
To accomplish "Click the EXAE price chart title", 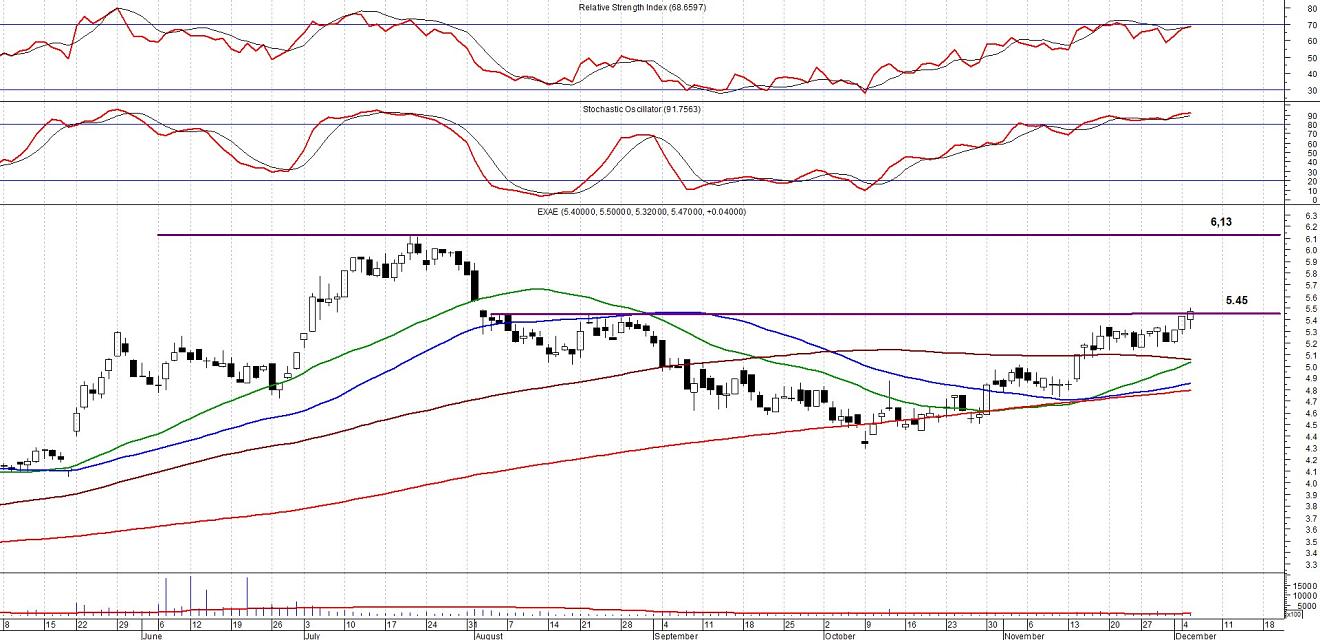I will (x=641, y=212).
